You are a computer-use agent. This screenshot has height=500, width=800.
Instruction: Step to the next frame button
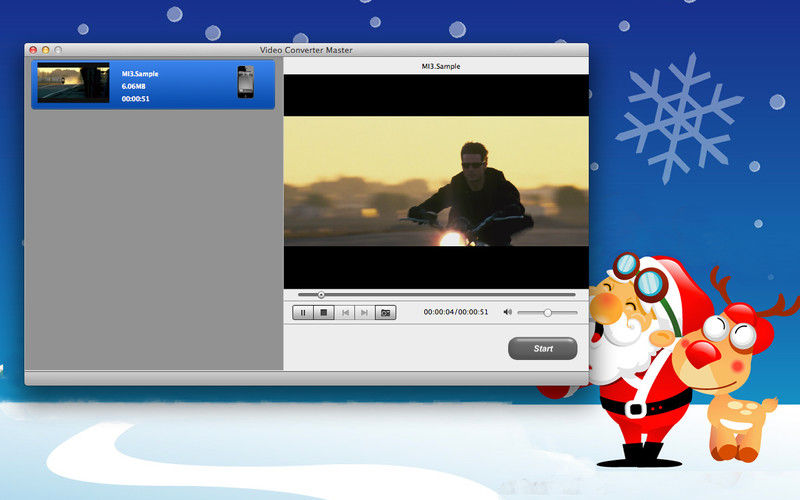365,313
